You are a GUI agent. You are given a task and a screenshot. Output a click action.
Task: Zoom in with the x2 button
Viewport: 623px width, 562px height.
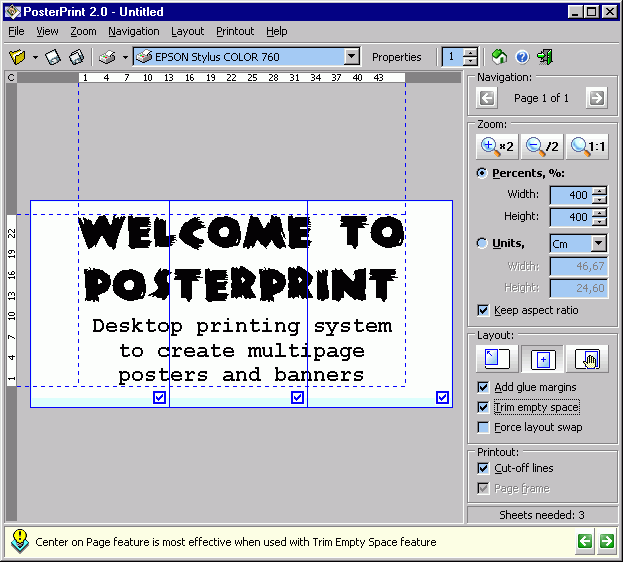(x=497, y=146)
